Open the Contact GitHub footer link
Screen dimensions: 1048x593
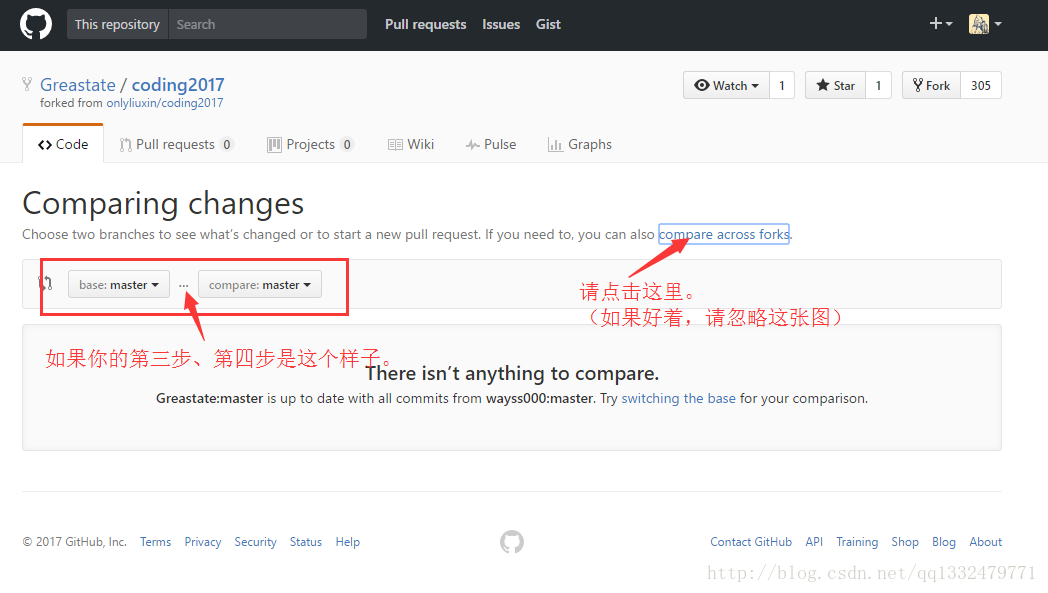751,542
